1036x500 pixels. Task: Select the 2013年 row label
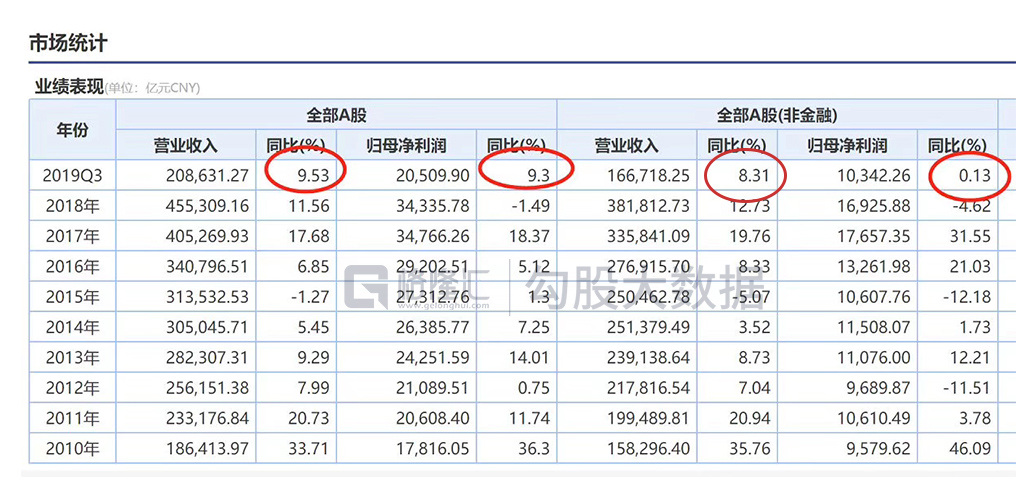pos(72,358)
